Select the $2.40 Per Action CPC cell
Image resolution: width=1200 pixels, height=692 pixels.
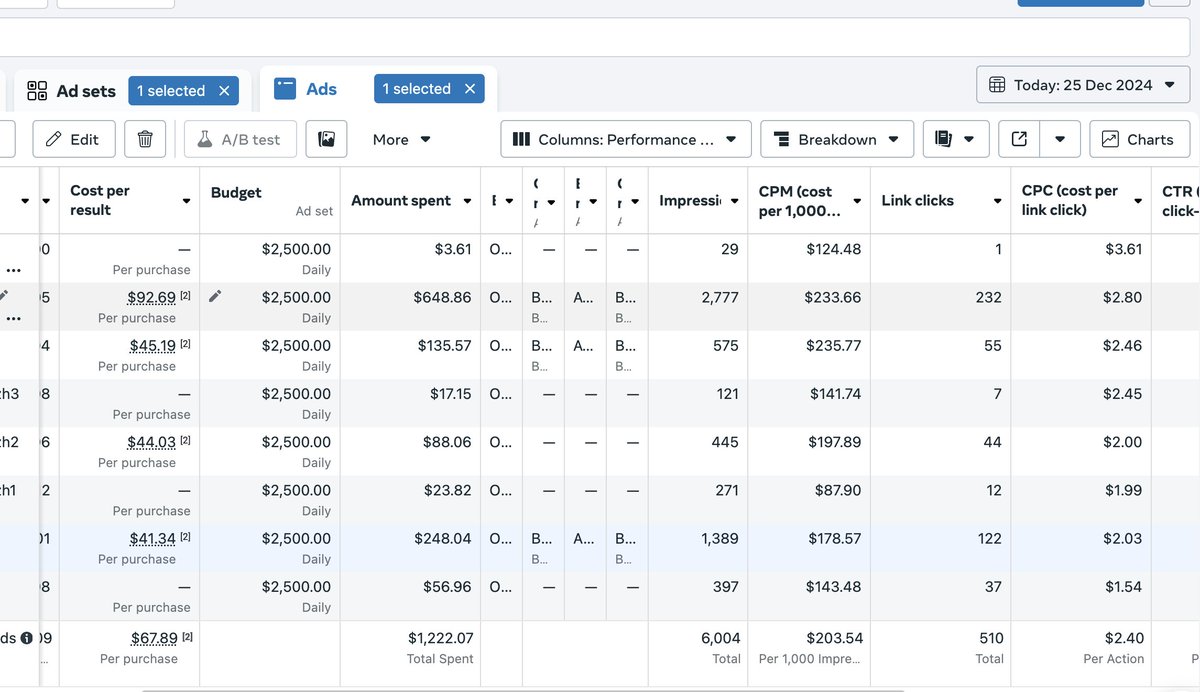coord(1124,637)
